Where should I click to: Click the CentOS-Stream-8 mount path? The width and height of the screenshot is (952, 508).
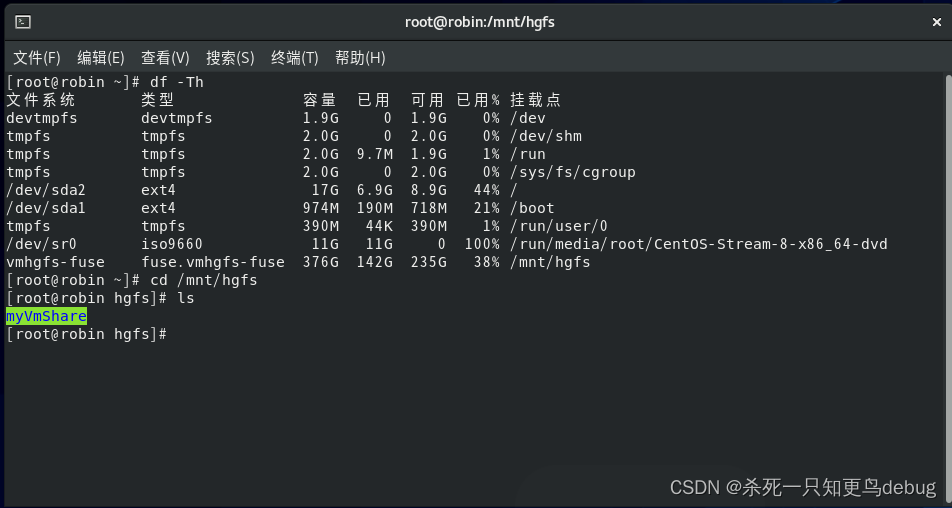click(x=699, y=244)
